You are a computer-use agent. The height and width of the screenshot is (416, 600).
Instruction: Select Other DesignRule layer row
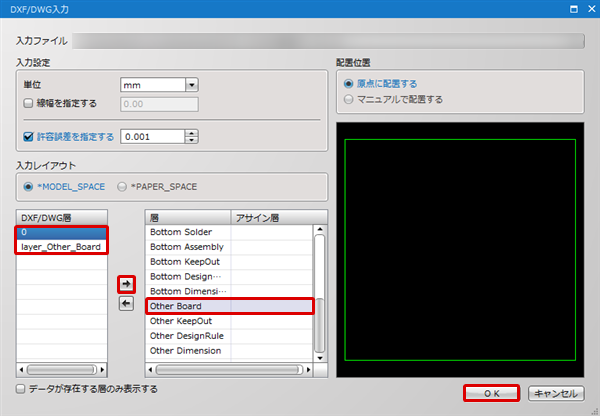click(x=229, y=336)
